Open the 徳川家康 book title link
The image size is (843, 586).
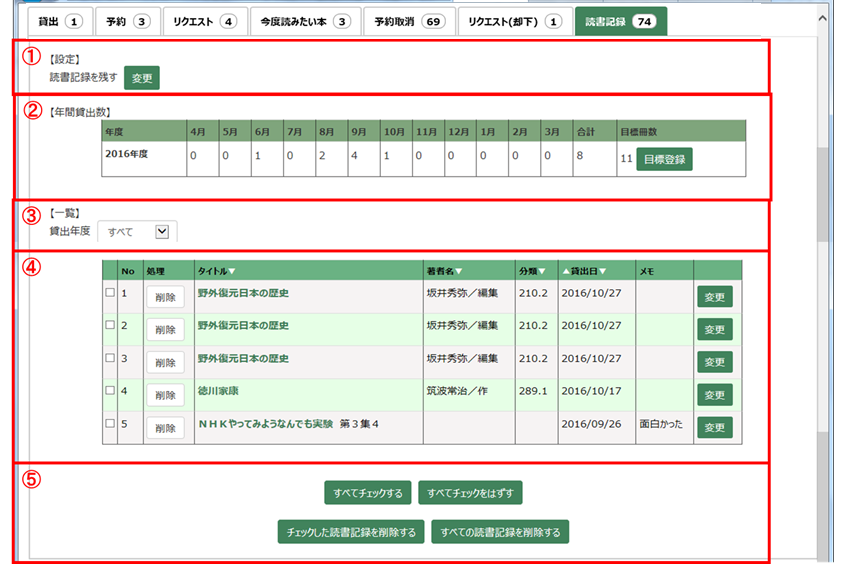pos(218,392)
